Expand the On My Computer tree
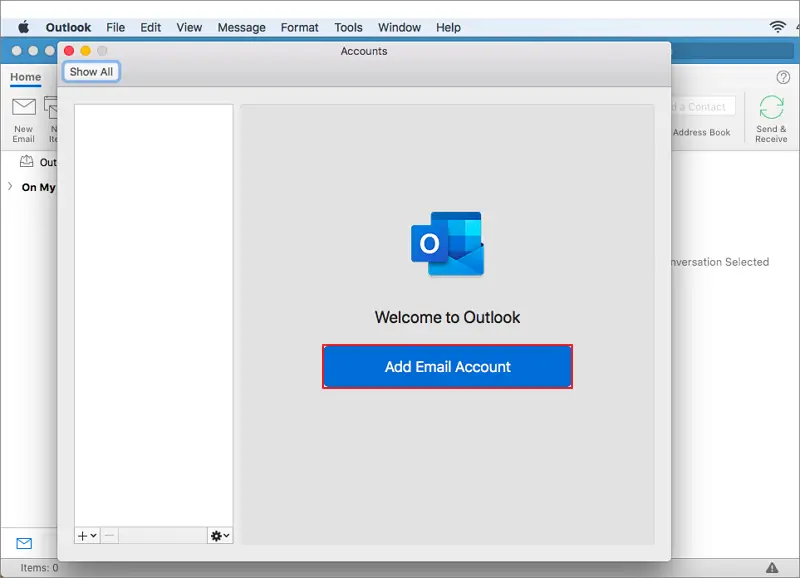 (x=10, y=186)
